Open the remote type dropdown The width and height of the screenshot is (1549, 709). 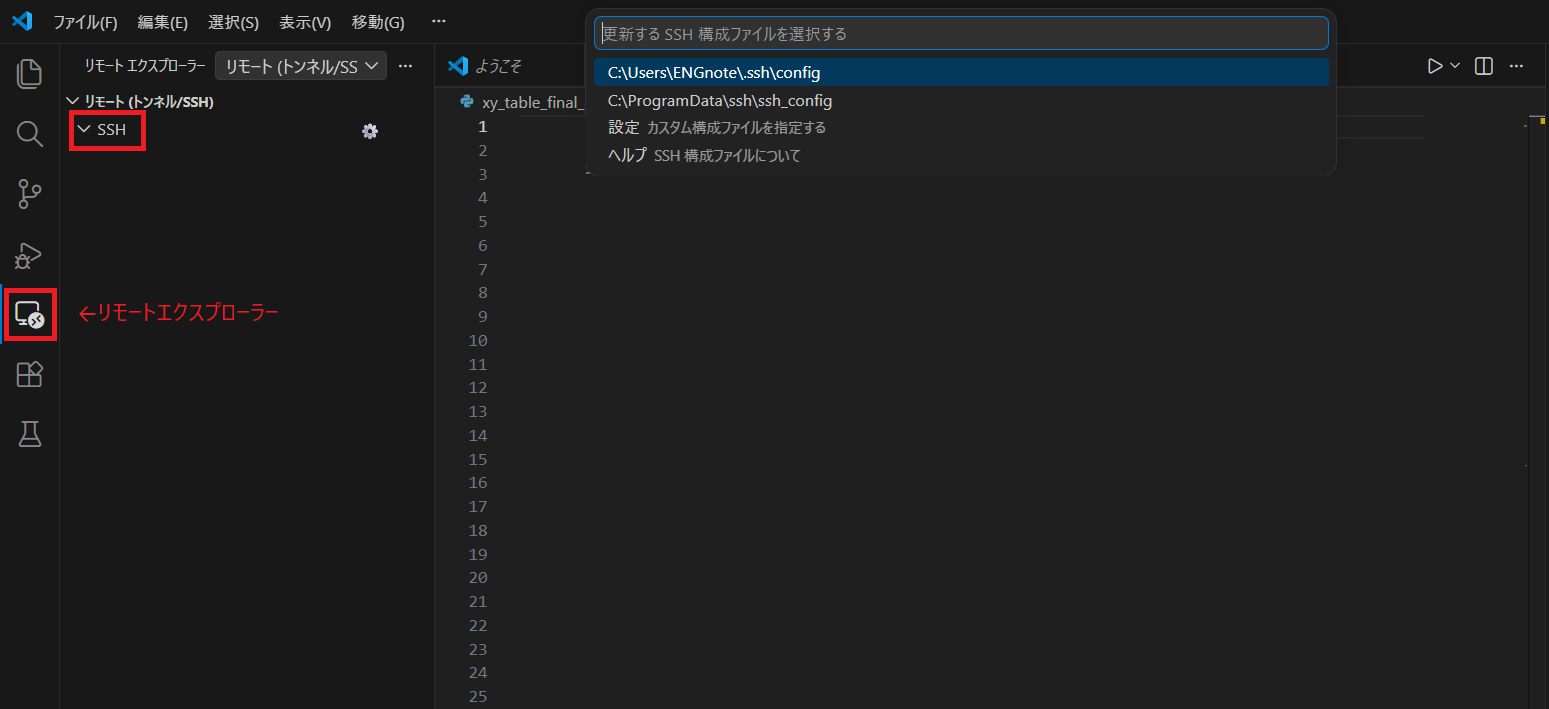pyautogui.click(x=301, y=66)
